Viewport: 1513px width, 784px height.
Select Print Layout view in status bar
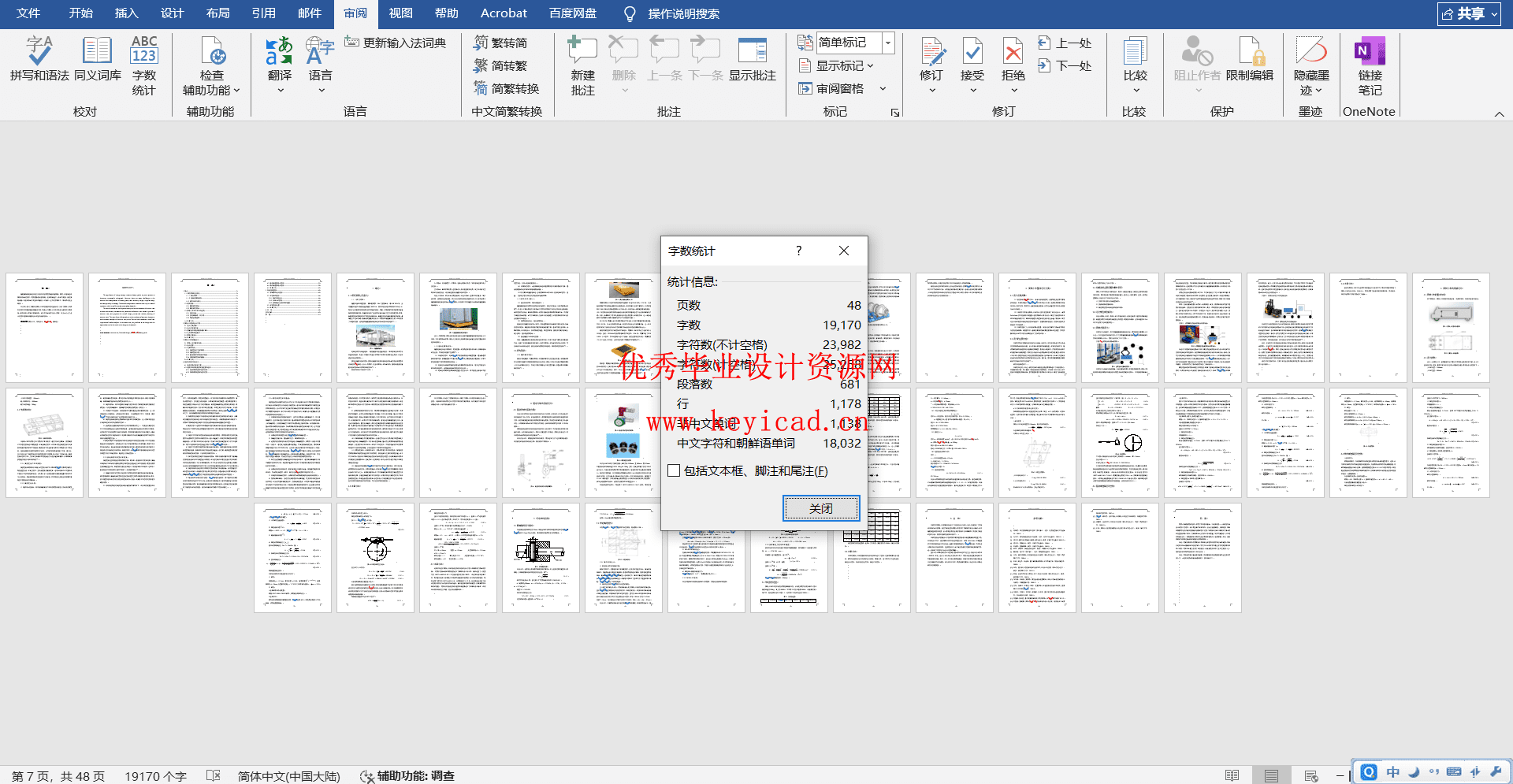pyautogui.click(x=1271, y=776)
